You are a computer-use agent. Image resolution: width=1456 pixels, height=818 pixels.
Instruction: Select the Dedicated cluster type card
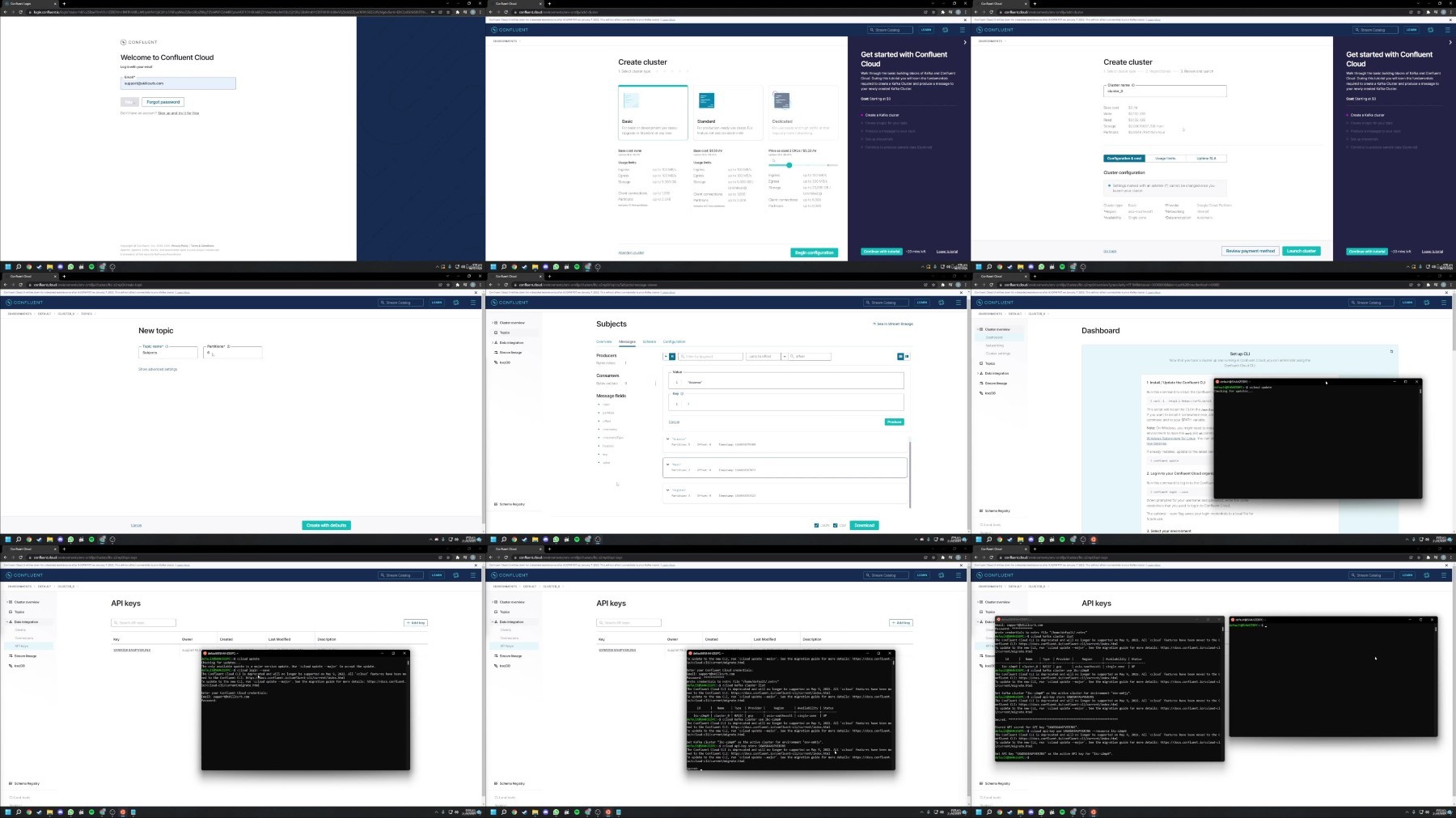tap(802, 112)
